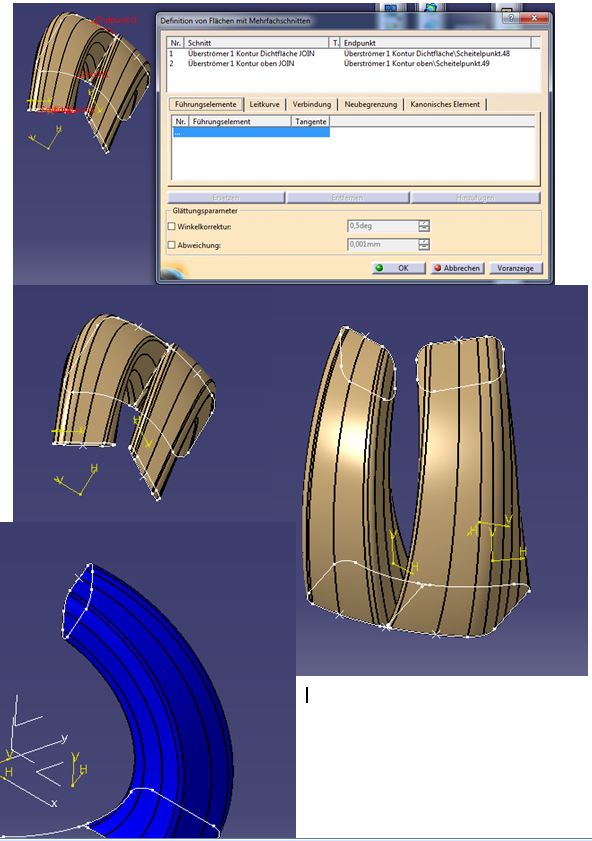Click the question mark help button in dialog title

[510, 19]
